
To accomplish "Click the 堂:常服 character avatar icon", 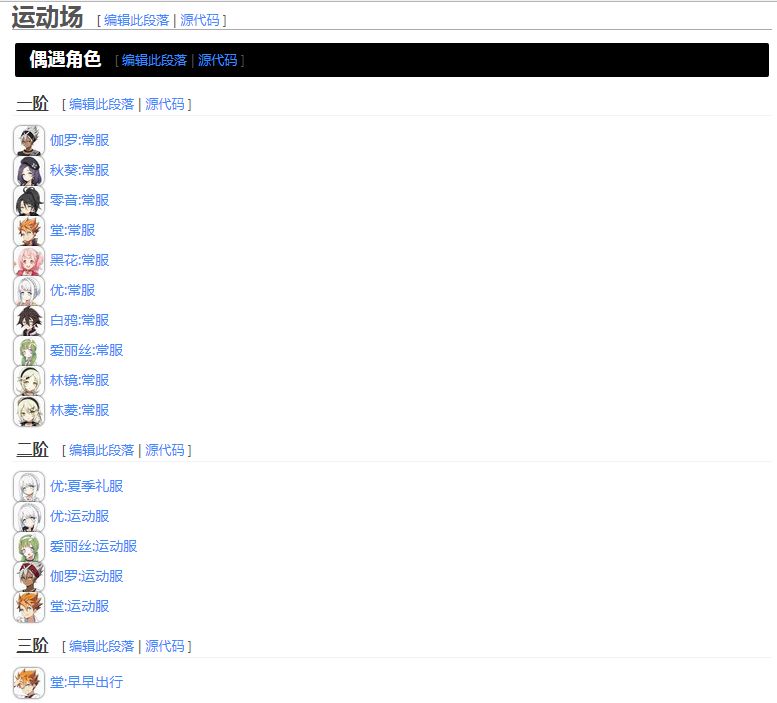I will (x=29, y=230).
